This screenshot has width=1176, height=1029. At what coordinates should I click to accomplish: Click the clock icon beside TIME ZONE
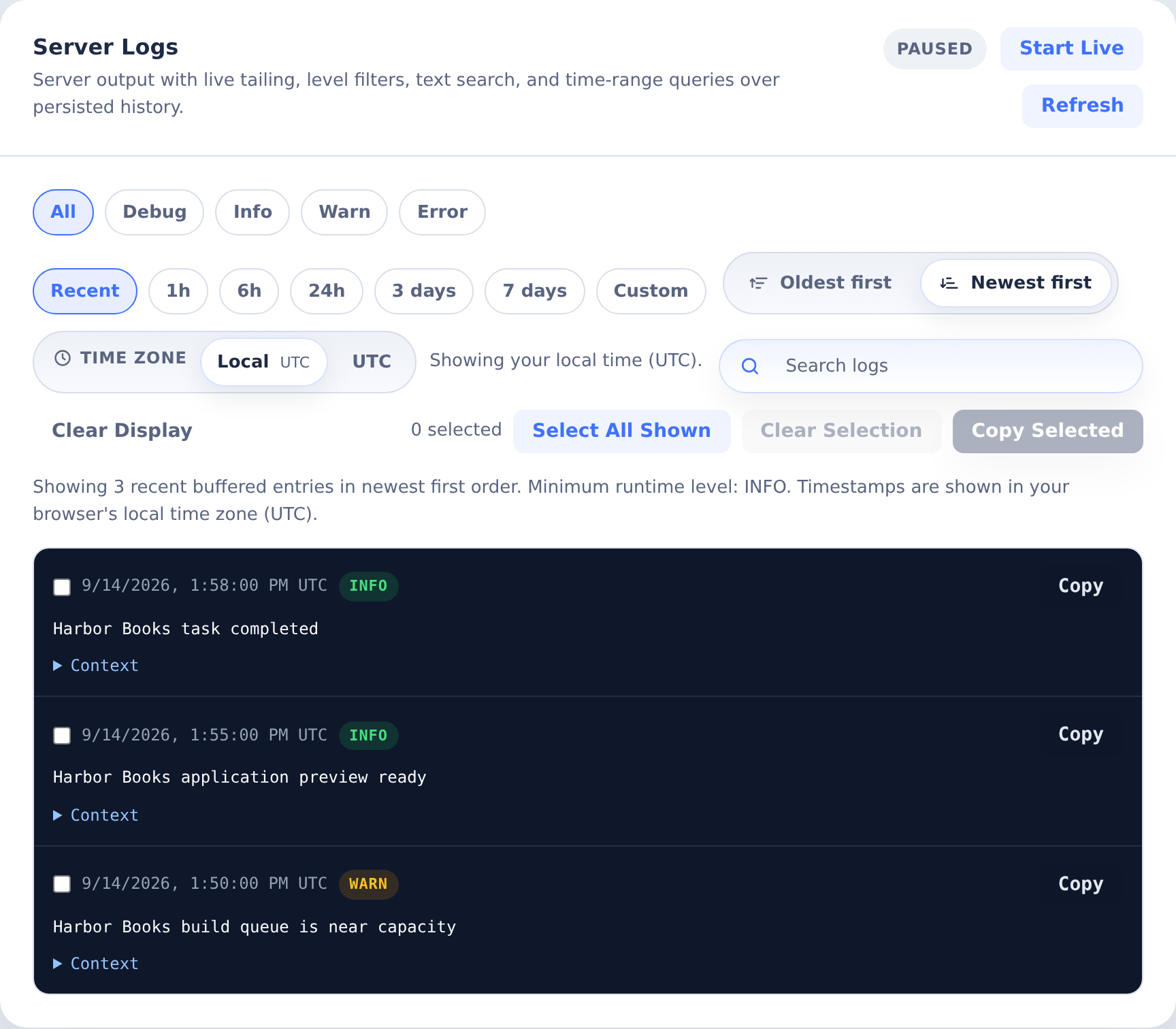[63, 358]
